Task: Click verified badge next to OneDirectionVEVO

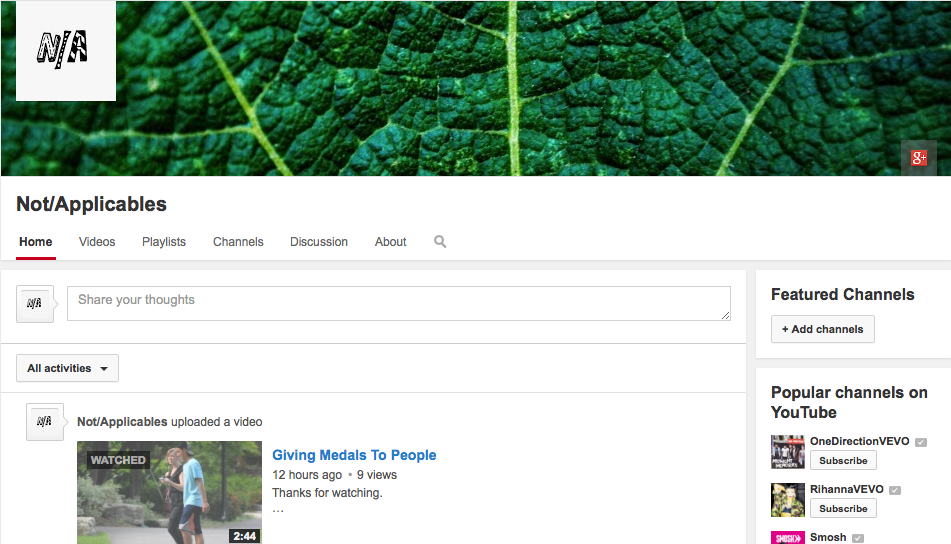Action: click(921, 442)
